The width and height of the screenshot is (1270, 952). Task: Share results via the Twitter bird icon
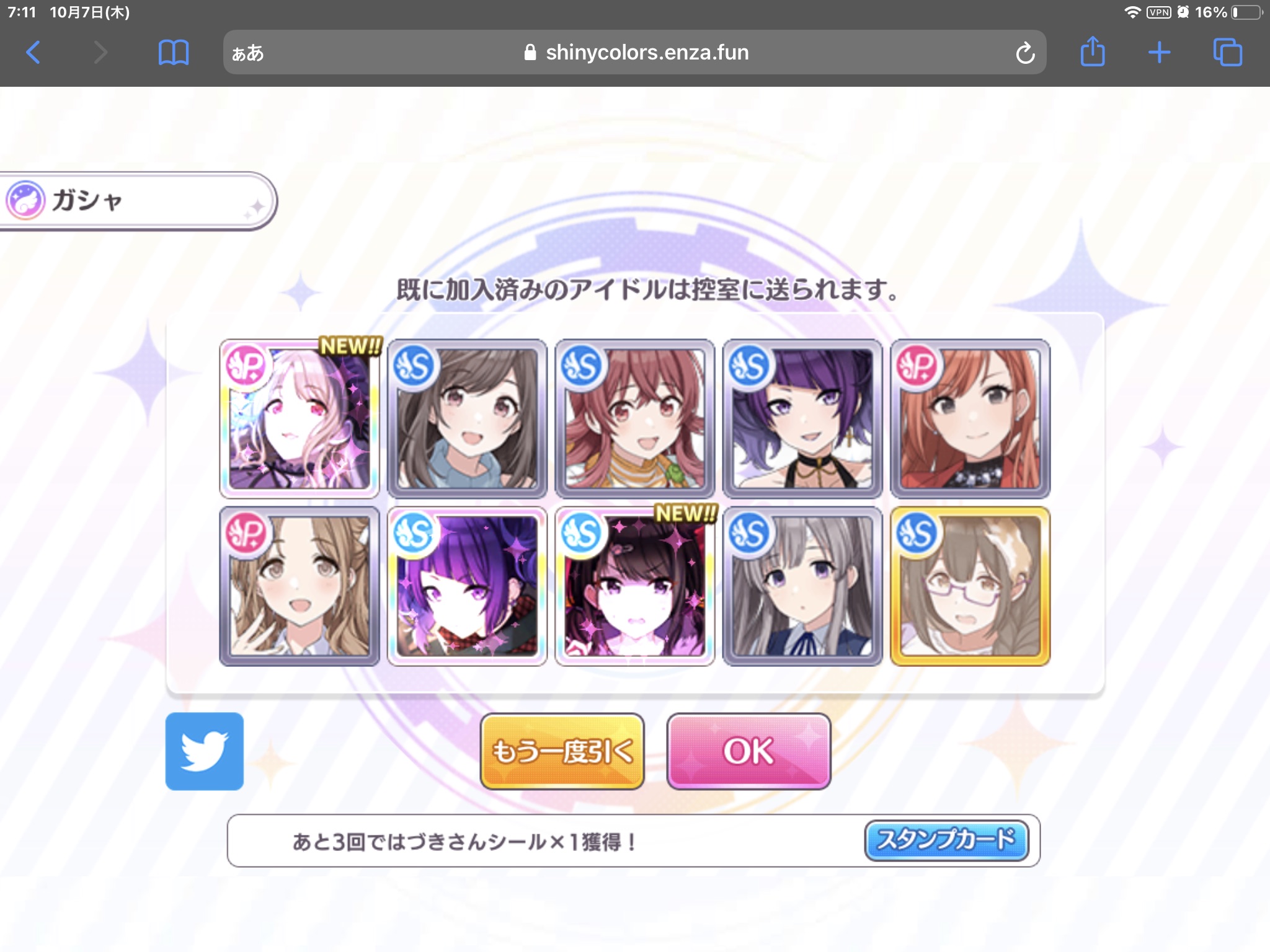(205, 751)
